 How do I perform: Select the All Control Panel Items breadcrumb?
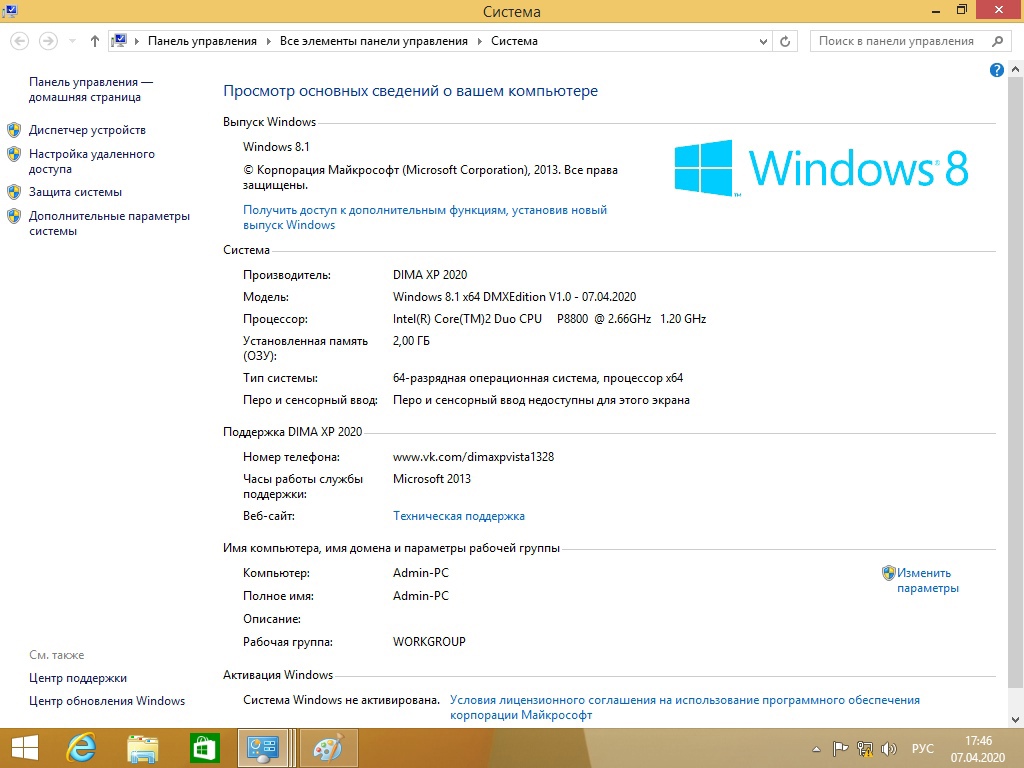point(373,41)
